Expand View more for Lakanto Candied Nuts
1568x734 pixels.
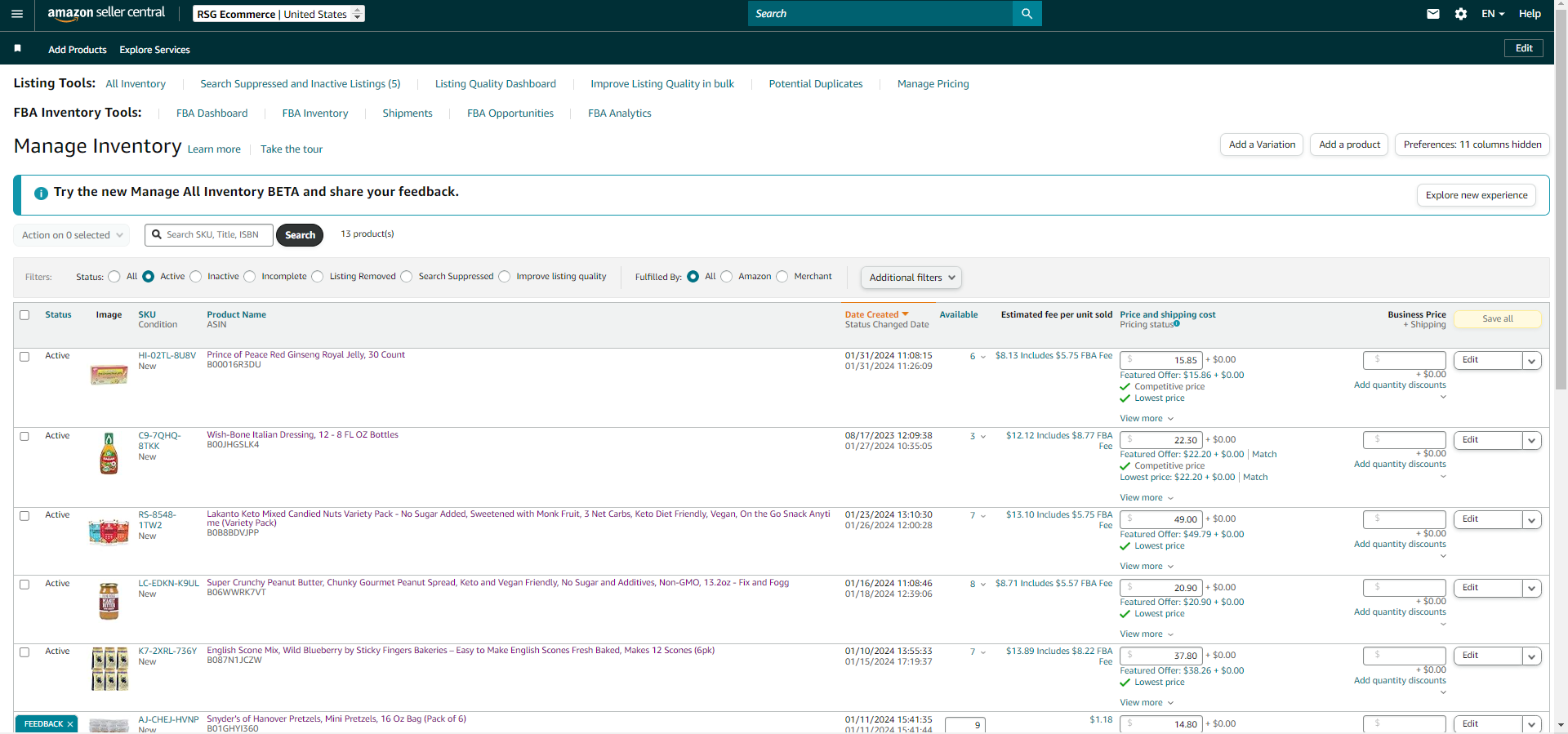[x=1147, y=566]
